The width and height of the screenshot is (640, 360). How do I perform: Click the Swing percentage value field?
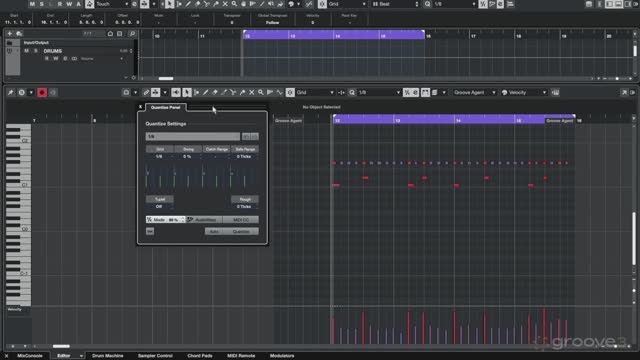[x=188, y=156]
